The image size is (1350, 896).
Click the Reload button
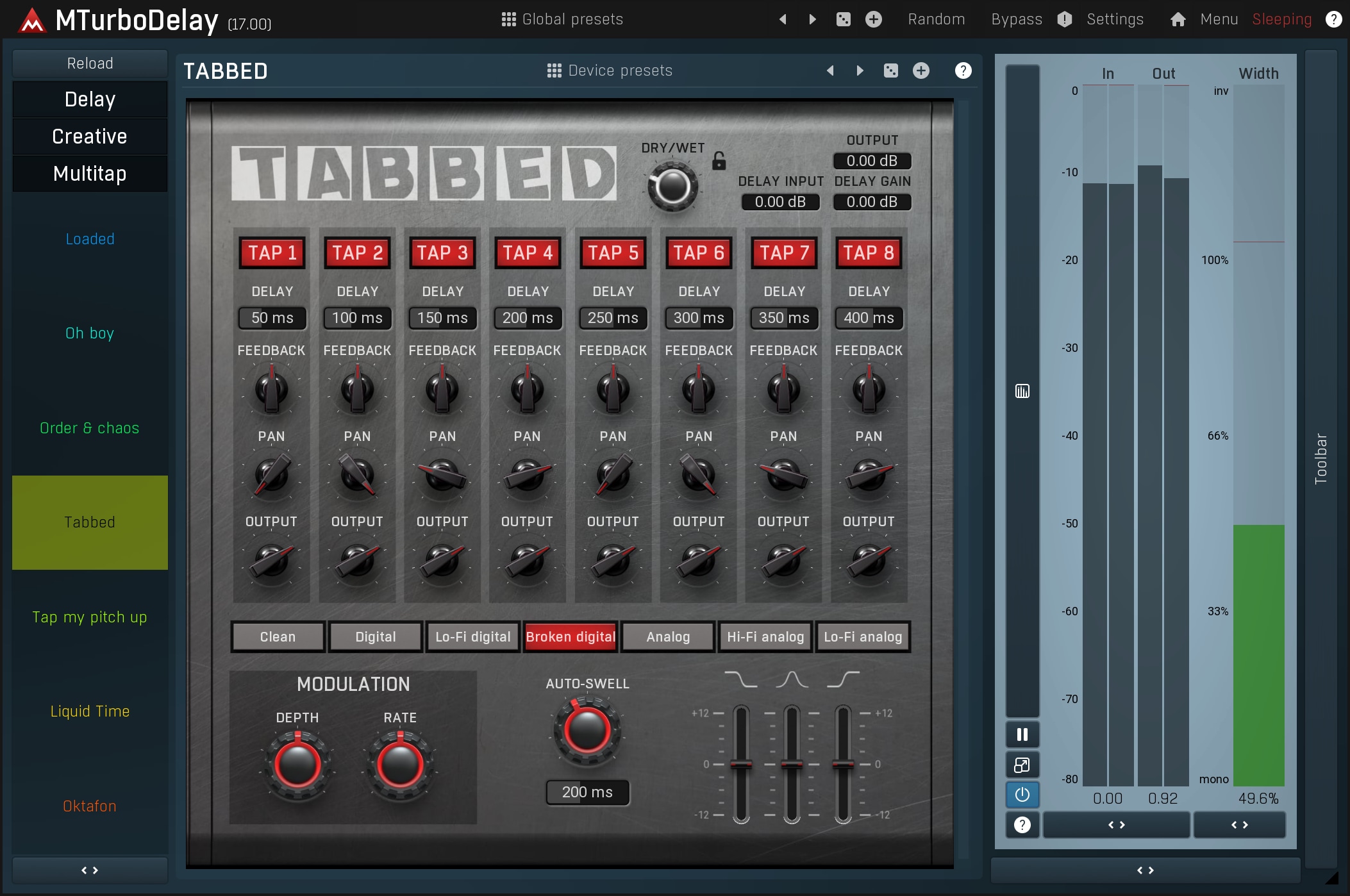click(90, 63)
